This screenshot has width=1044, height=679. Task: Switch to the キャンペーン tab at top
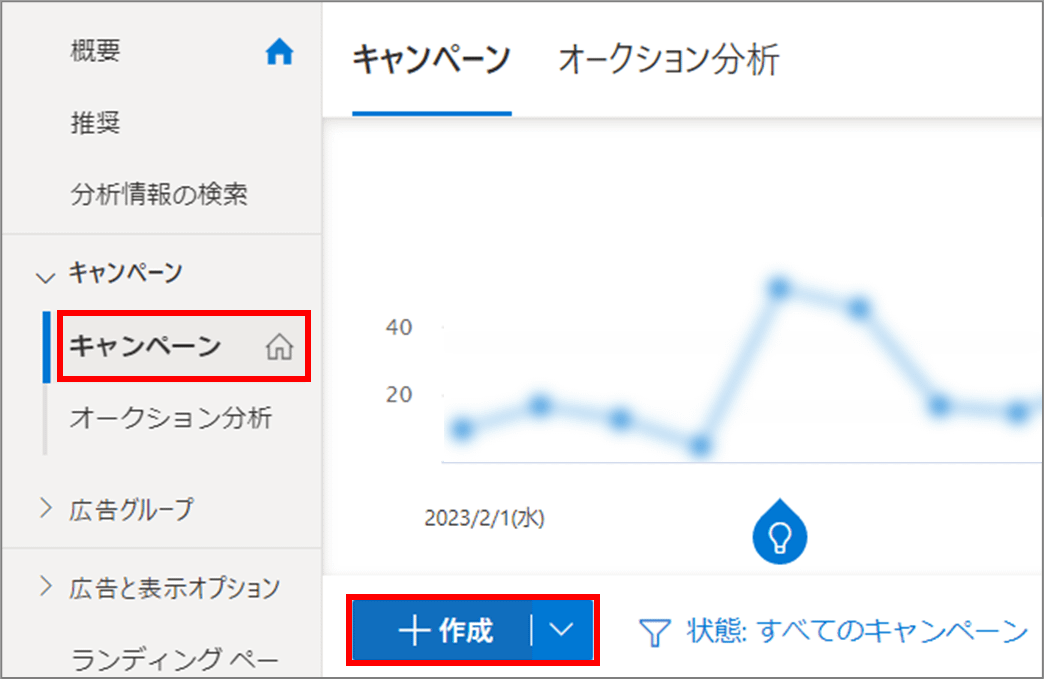[432, 60]
